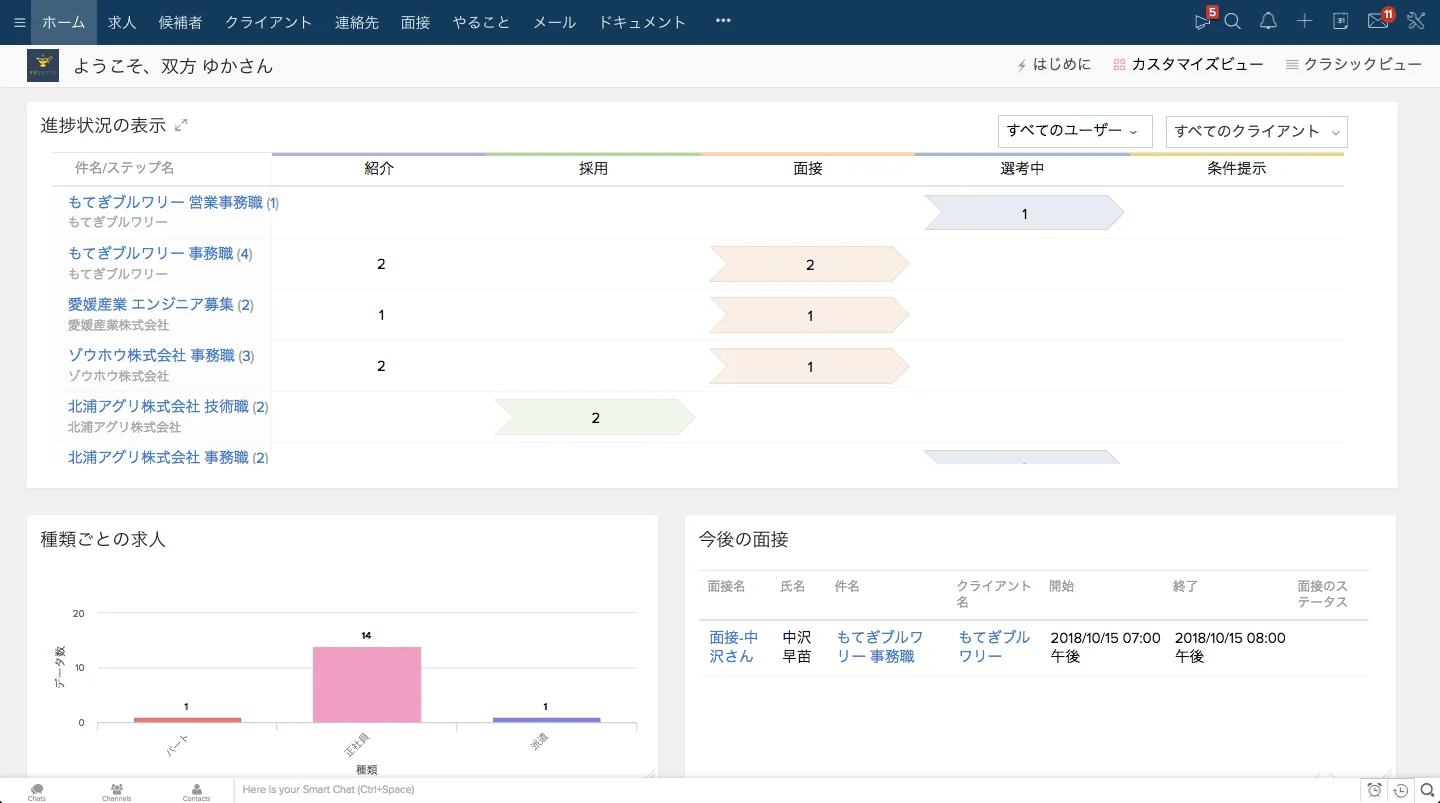The width and height of the screenshot is (1440, 803).
Task: Open the mail envelope icon with 11 badge
Action: [1377, 22]
